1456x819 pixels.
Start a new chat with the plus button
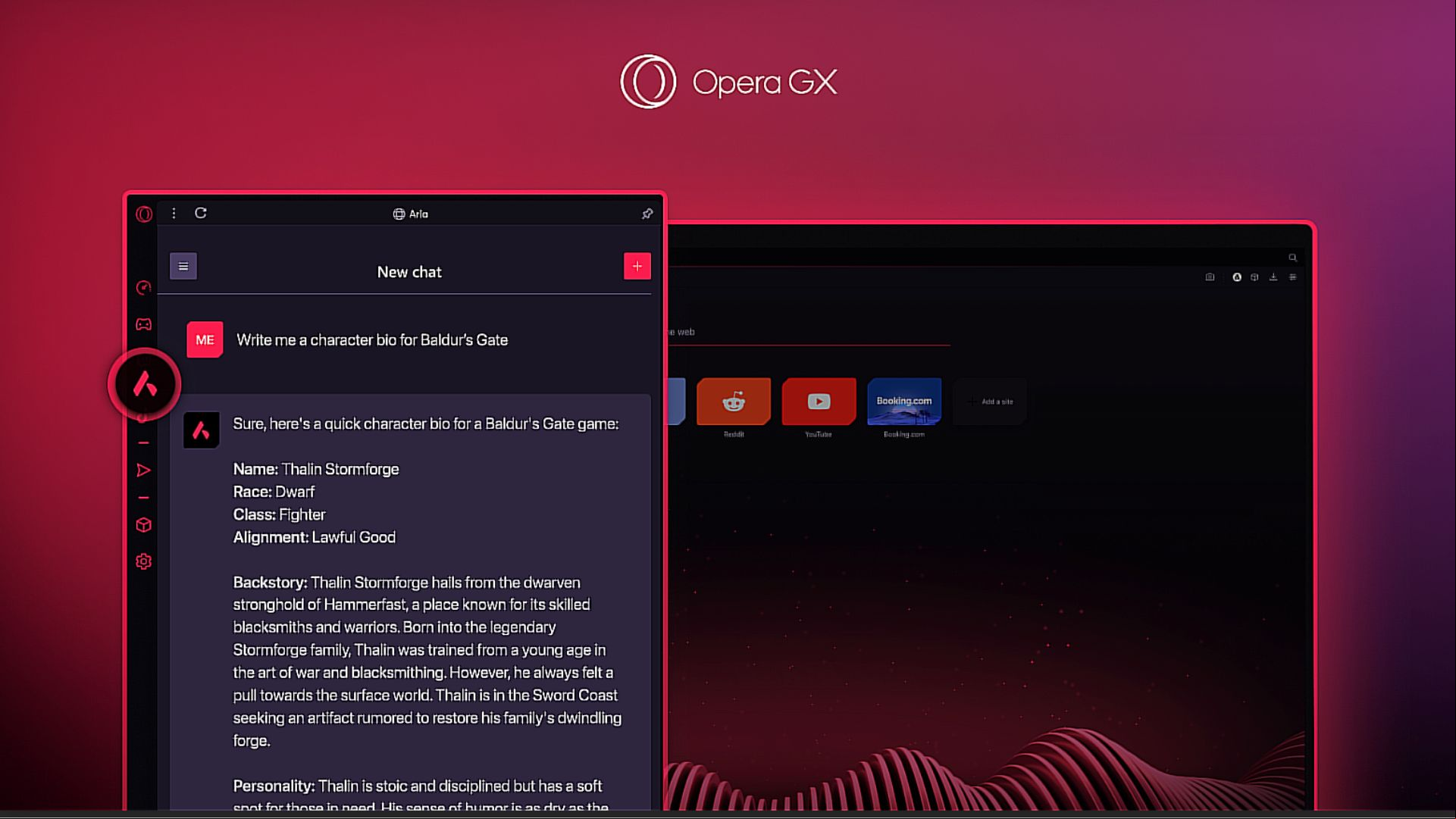[x=637, y=267]
